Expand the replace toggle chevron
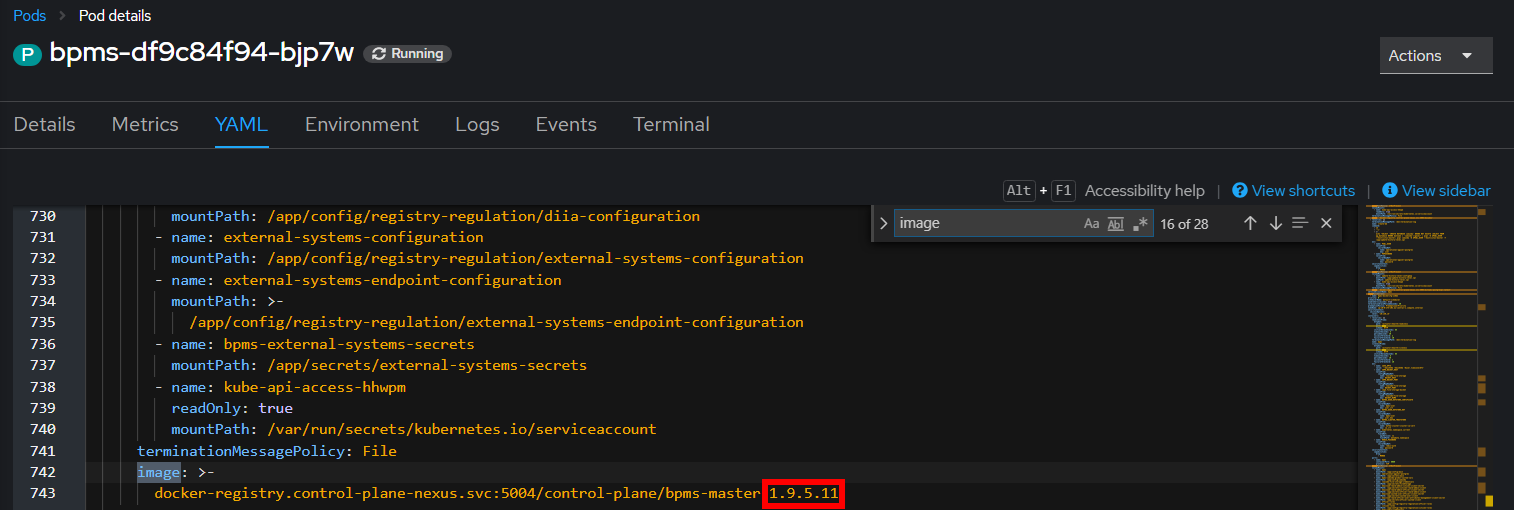1514x510 pixels. click(x=883, y=223)
